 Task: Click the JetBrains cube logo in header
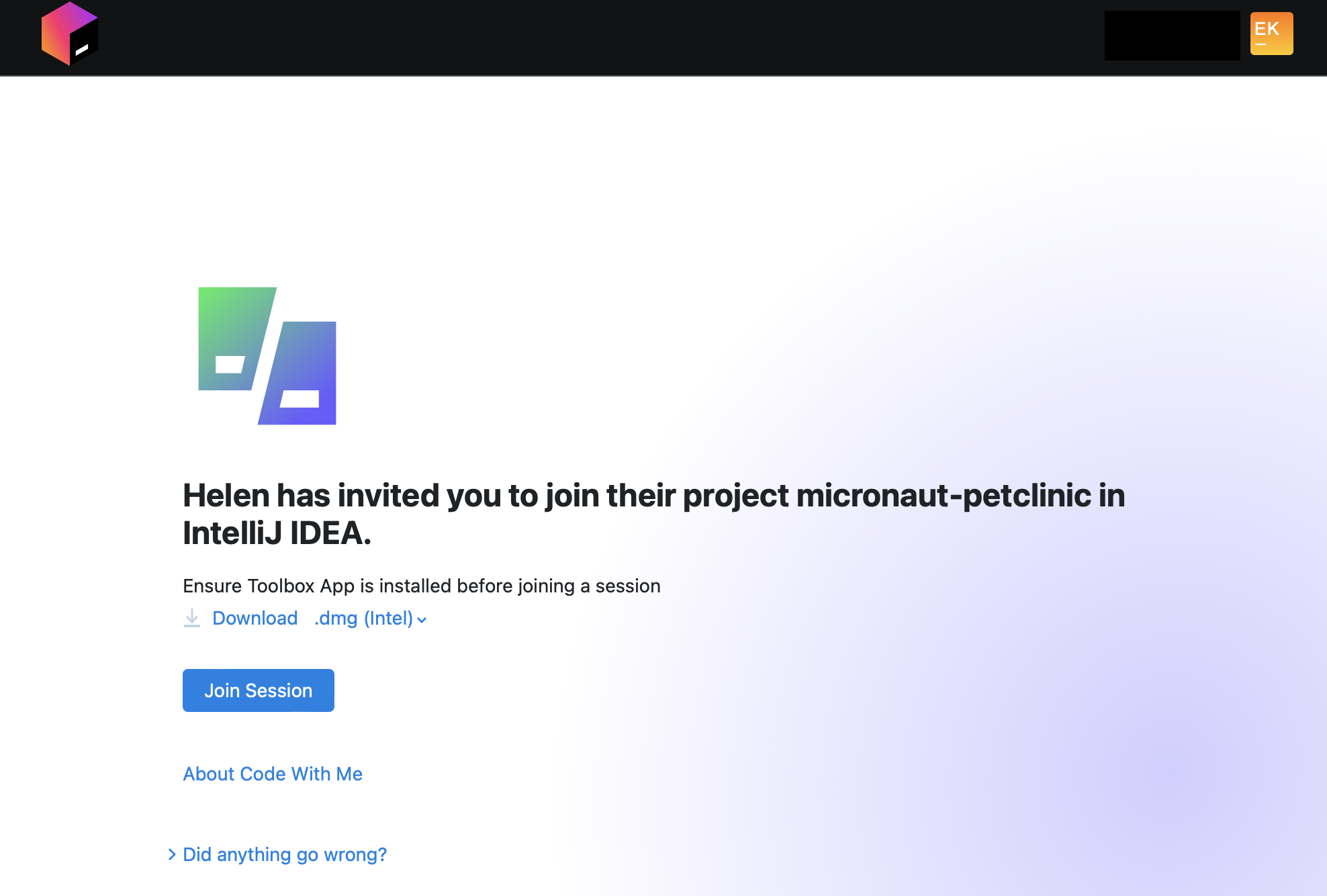(70, 34)
